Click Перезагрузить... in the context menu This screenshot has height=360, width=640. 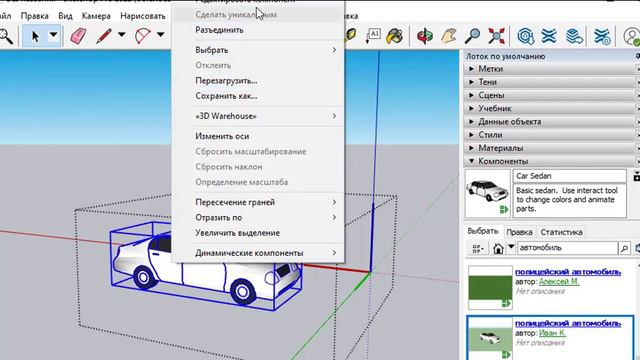tap(258, 81)
